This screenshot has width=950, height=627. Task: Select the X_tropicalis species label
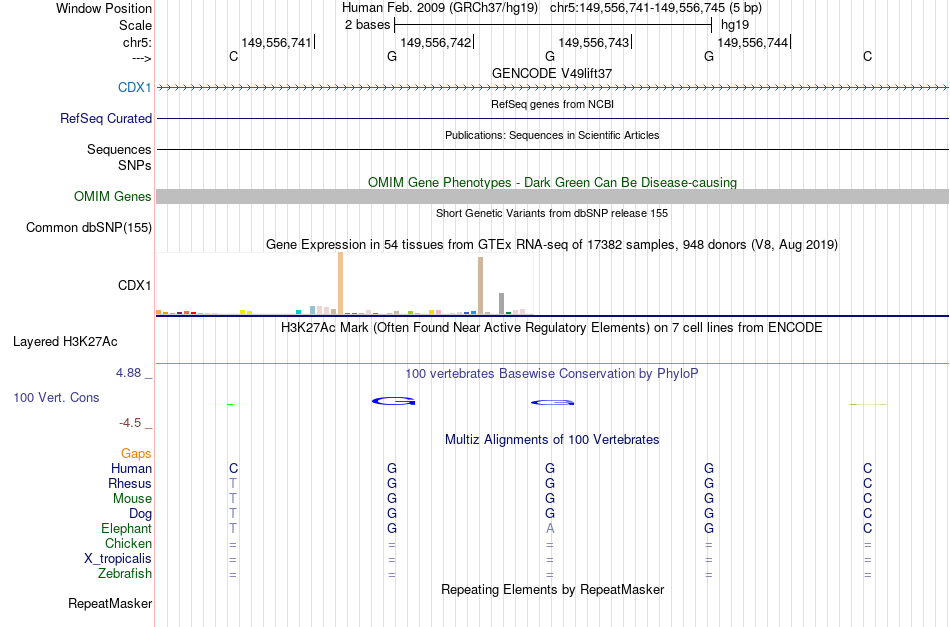pyautogui.click(x=118, y=559)
